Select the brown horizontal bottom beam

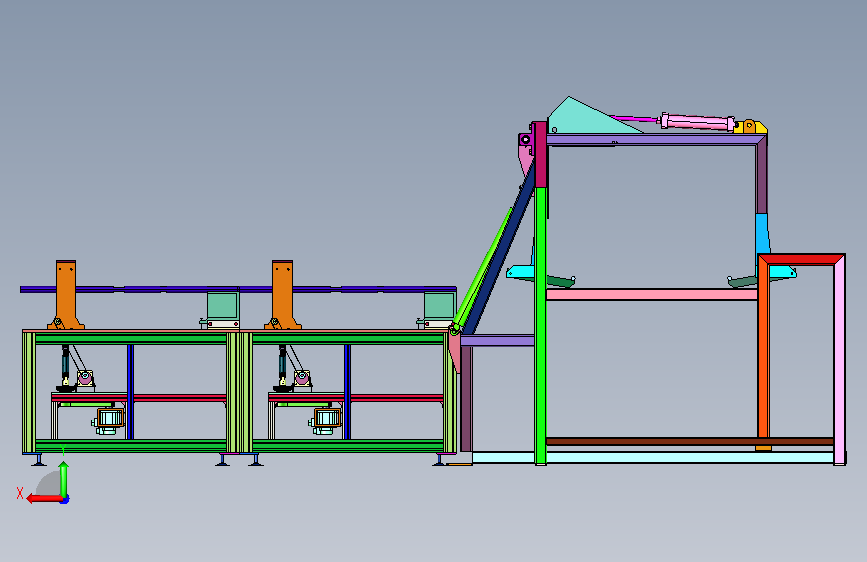click(690, 441)
